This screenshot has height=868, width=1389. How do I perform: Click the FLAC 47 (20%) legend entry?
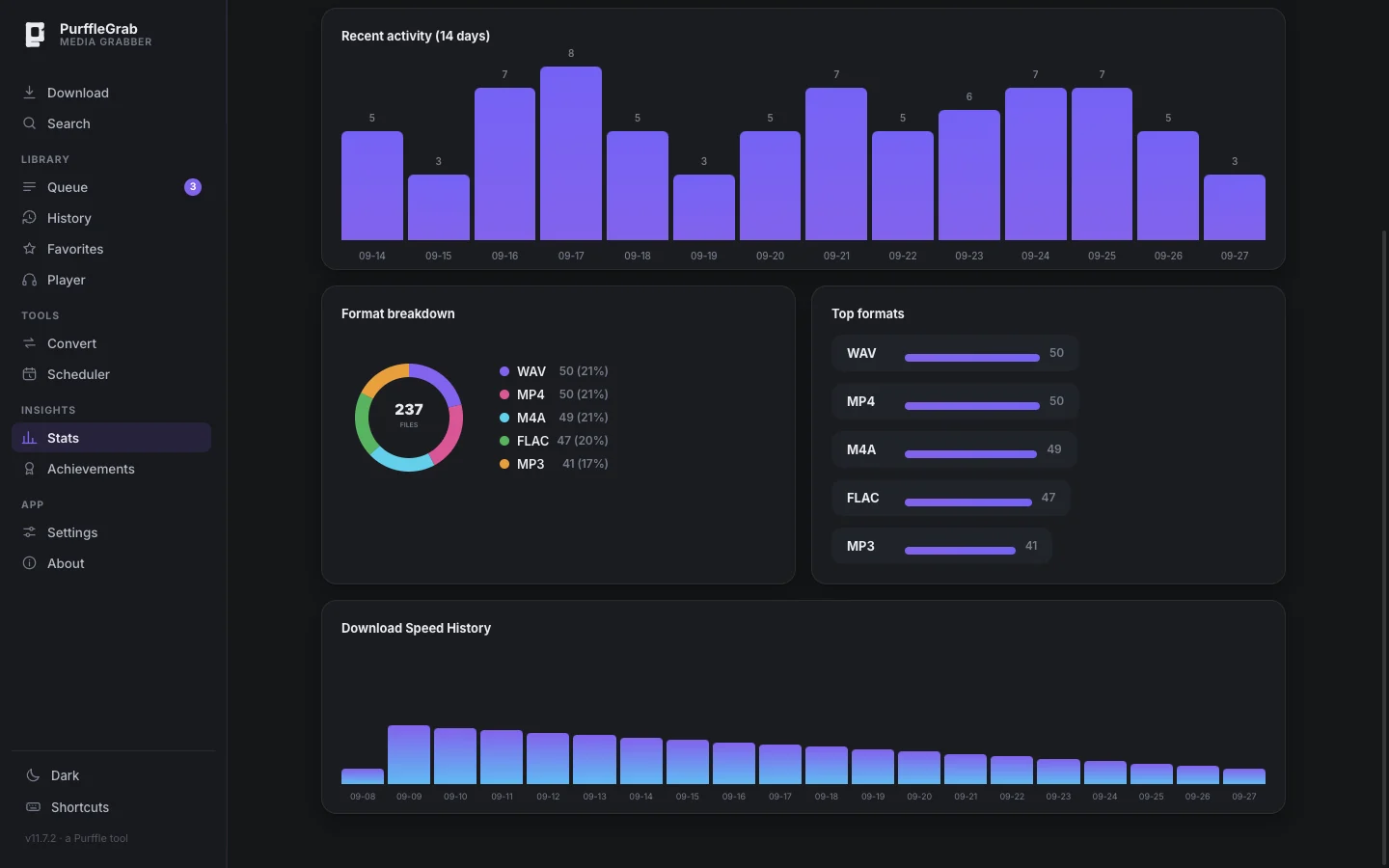[554, 441]
